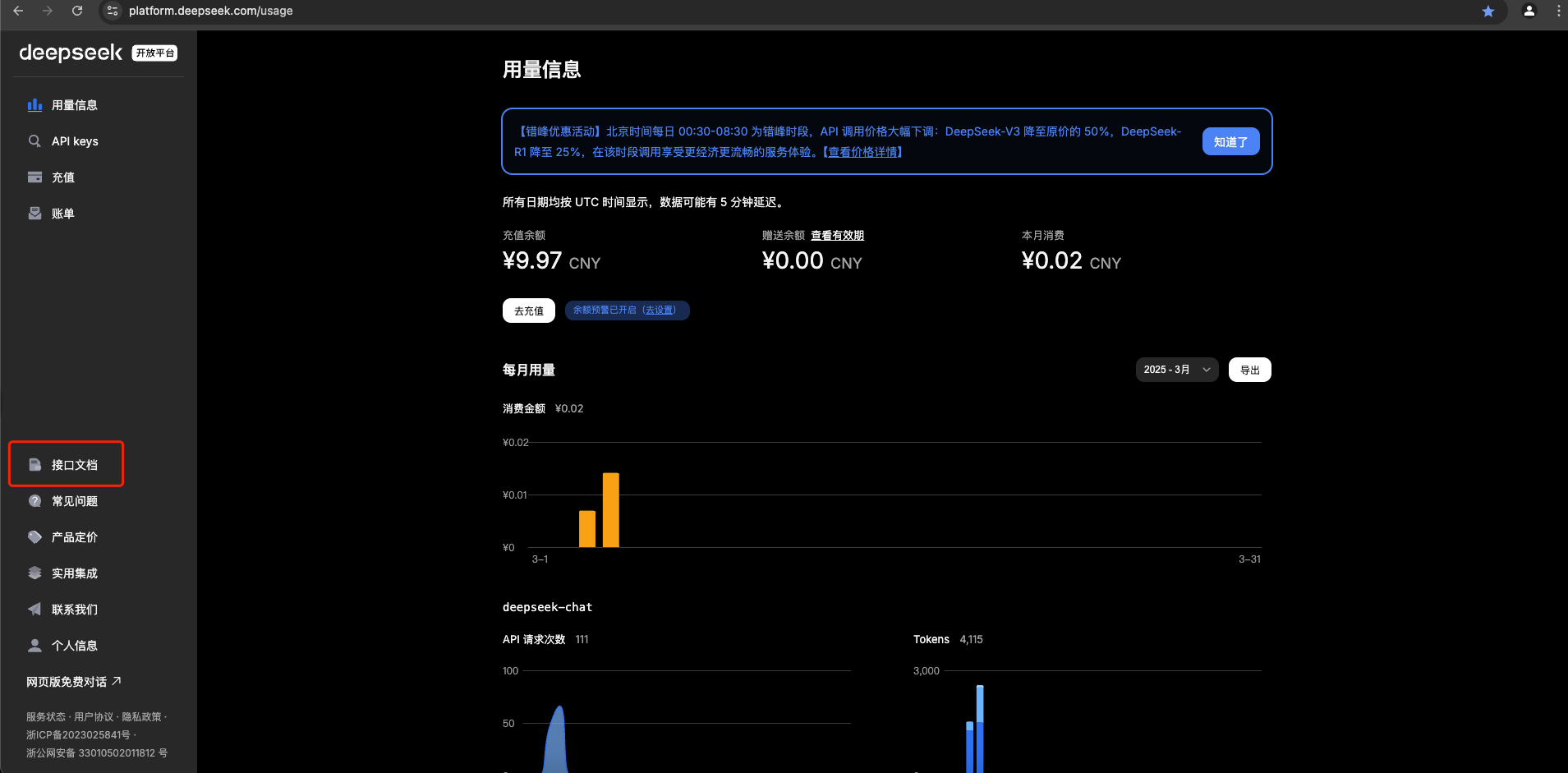
Task: Open the 用户协议 footer link
Action: (x=94, y=717)
